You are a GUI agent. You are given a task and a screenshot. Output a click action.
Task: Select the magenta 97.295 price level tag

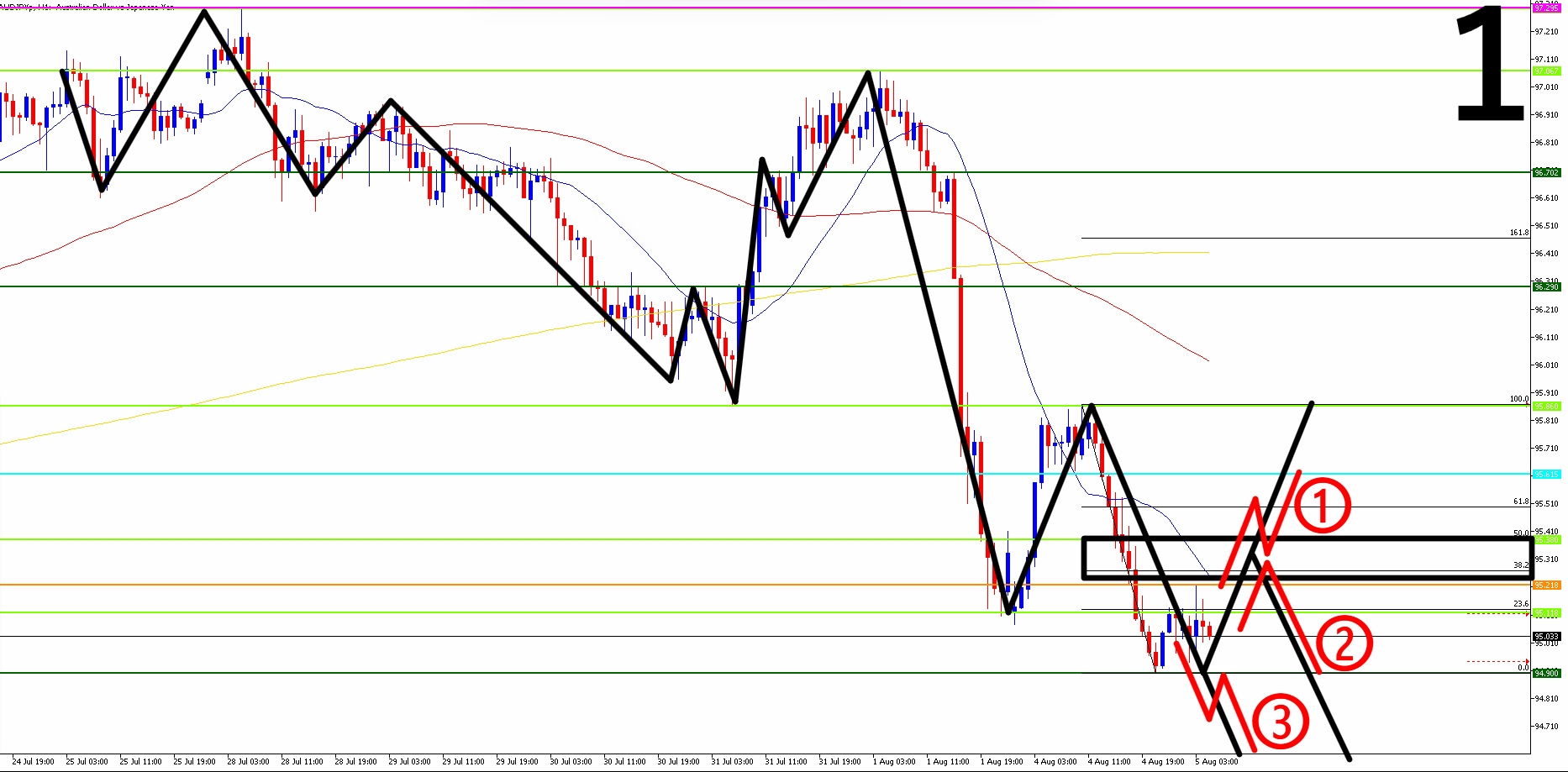click(x=1546, y=8)
